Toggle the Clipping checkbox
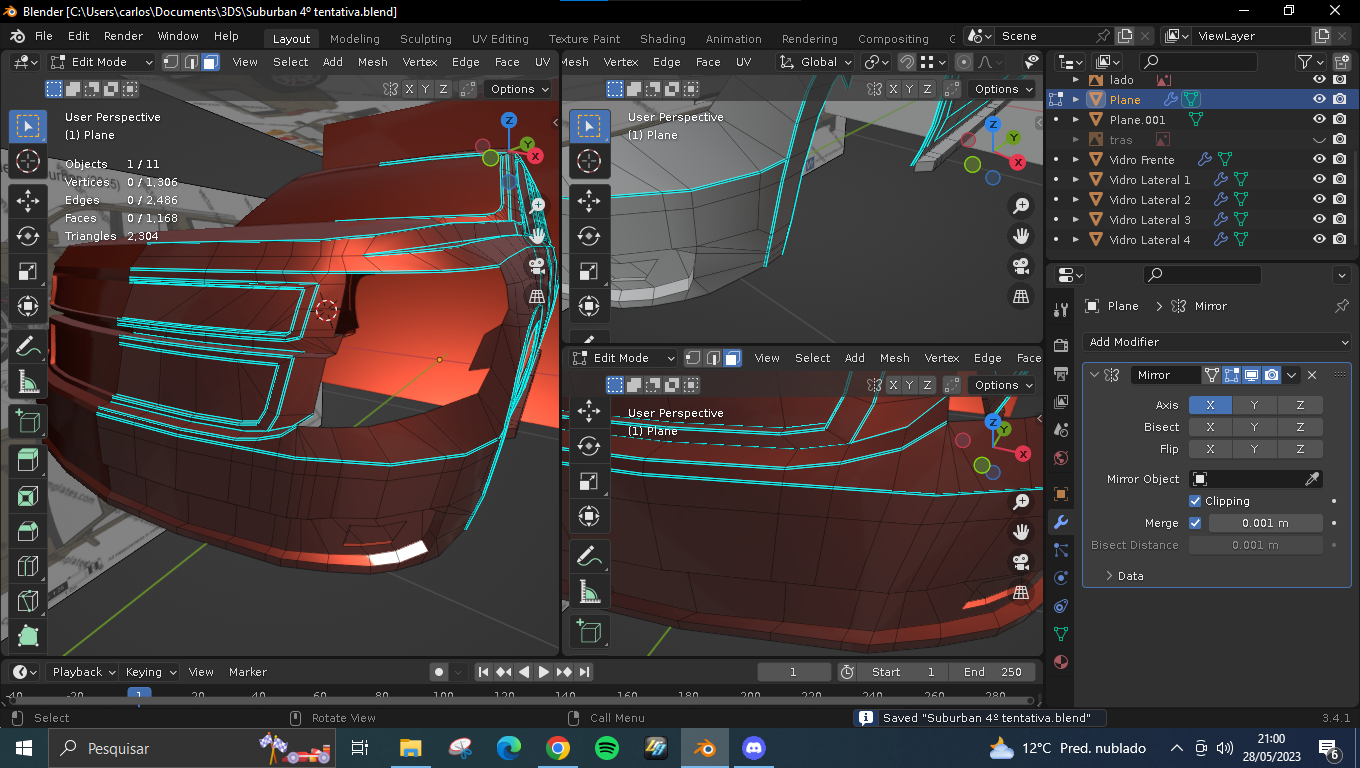Image resolution: width=1360 pixels, height=768 pixels. click(1195, 501)
